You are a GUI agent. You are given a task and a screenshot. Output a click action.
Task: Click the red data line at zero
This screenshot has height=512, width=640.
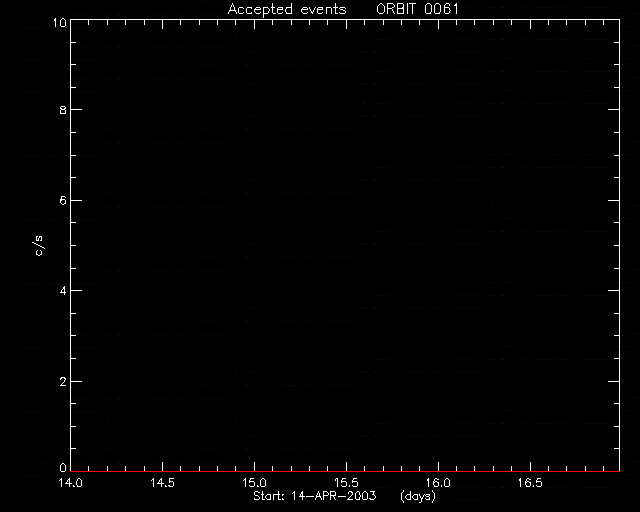[345, 472]
